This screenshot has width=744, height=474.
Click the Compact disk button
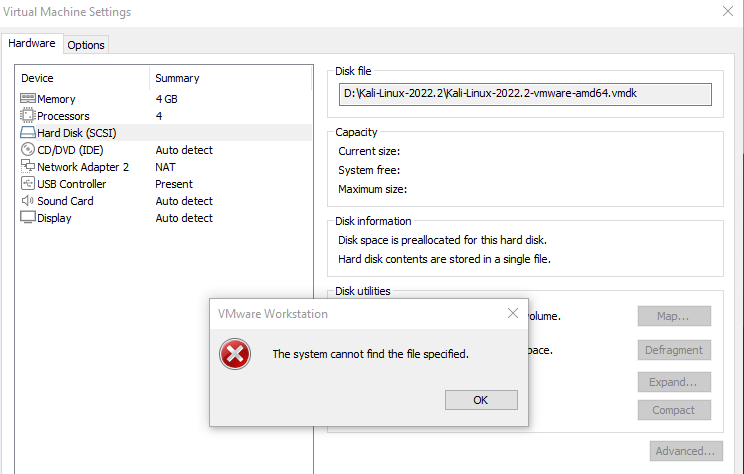(674, 410)
